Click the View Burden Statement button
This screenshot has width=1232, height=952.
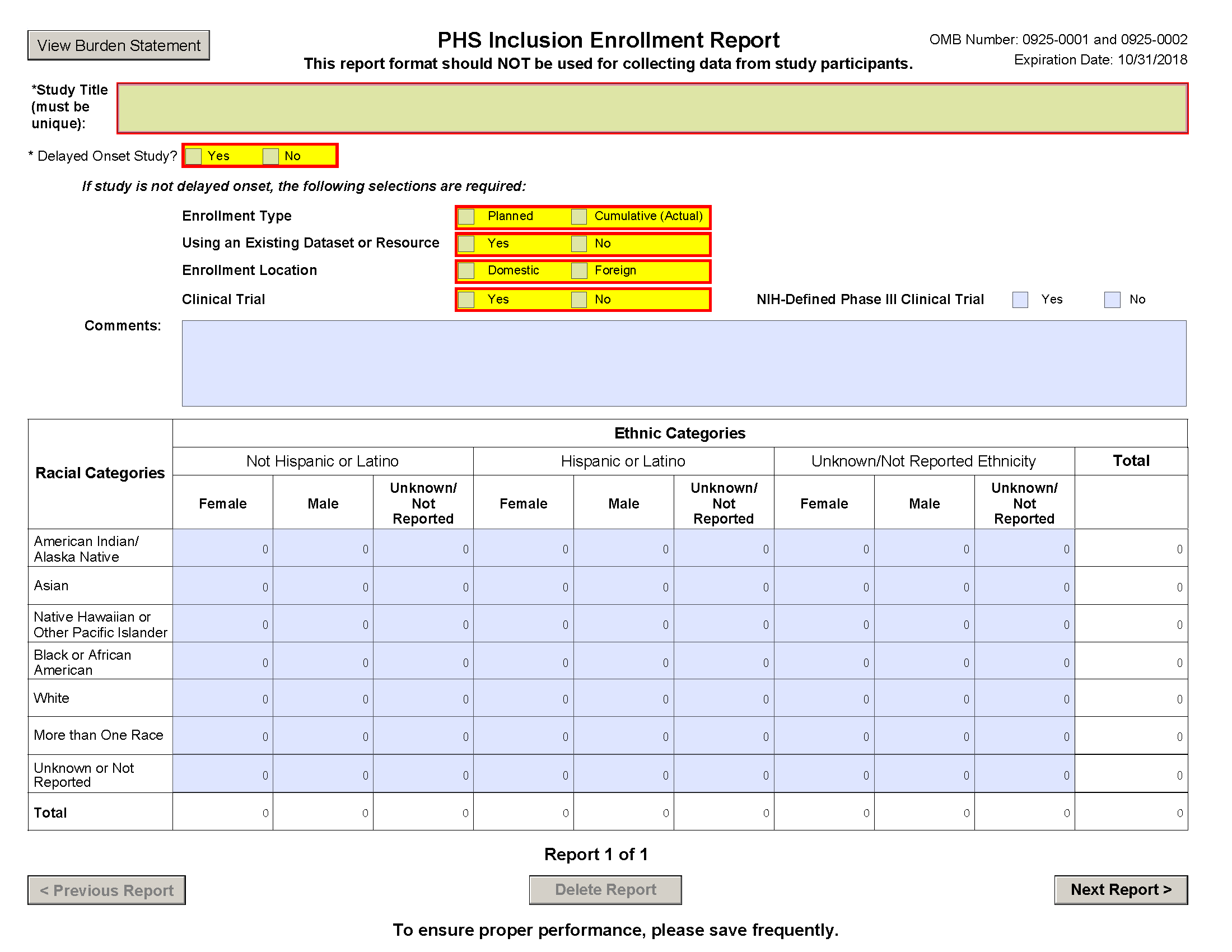coord(118,45)
